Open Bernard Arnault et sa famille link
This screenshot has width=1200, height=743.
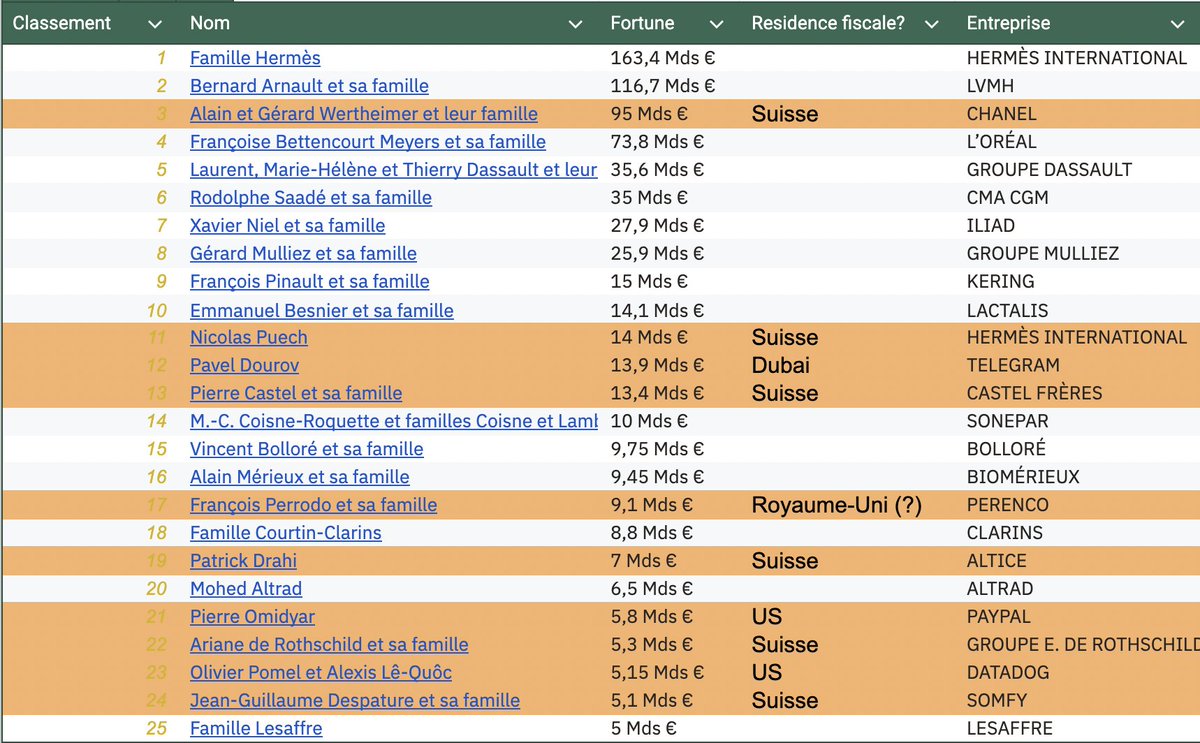pos(309,86)
